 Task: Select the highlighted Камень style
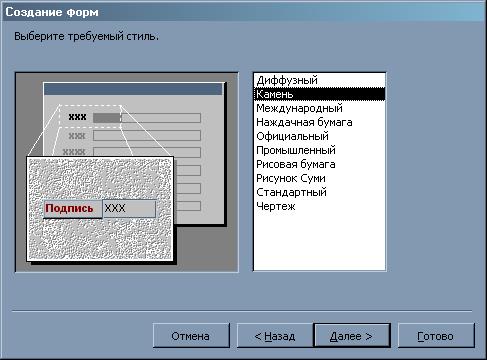[319, 94]
